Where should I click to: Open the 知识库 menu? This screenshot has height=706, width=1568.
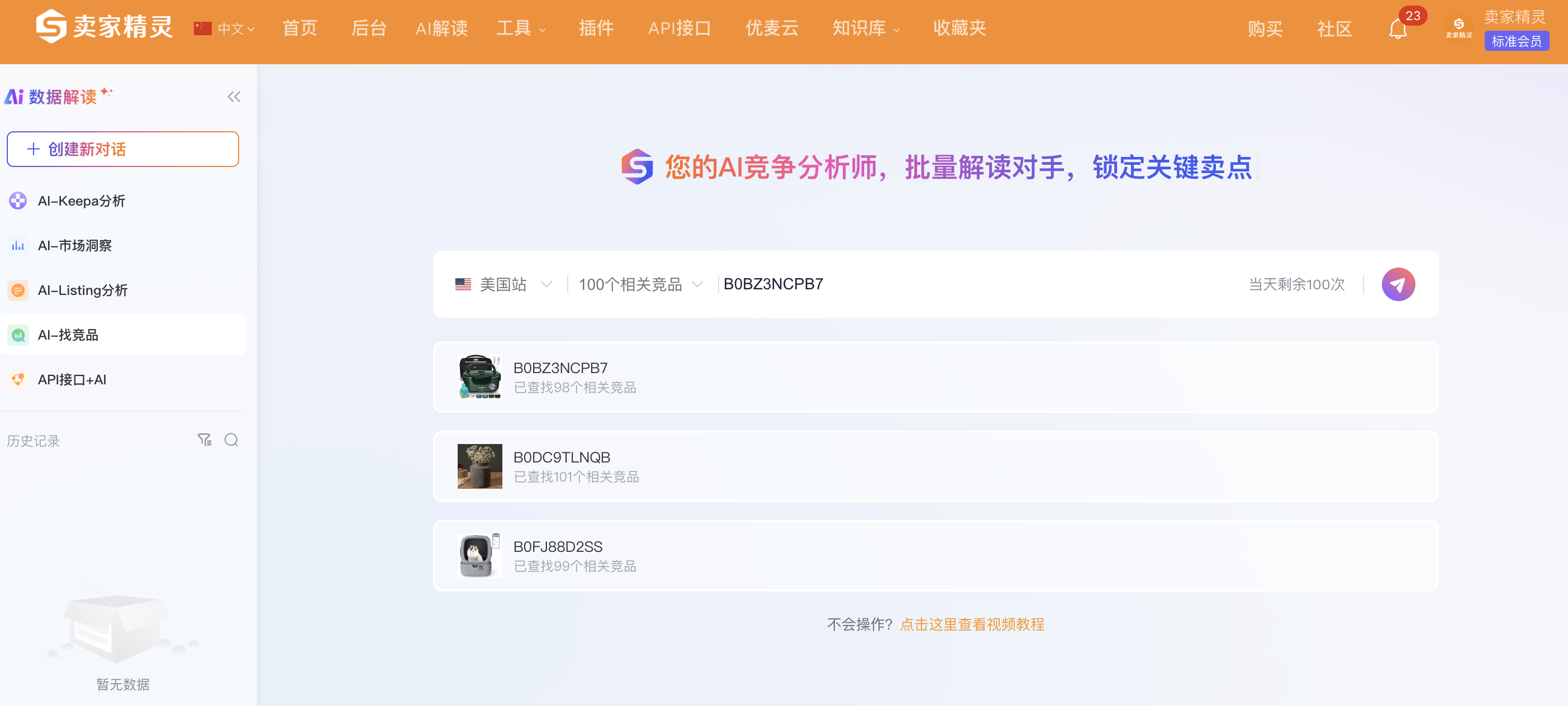click(x=866, y=28)
